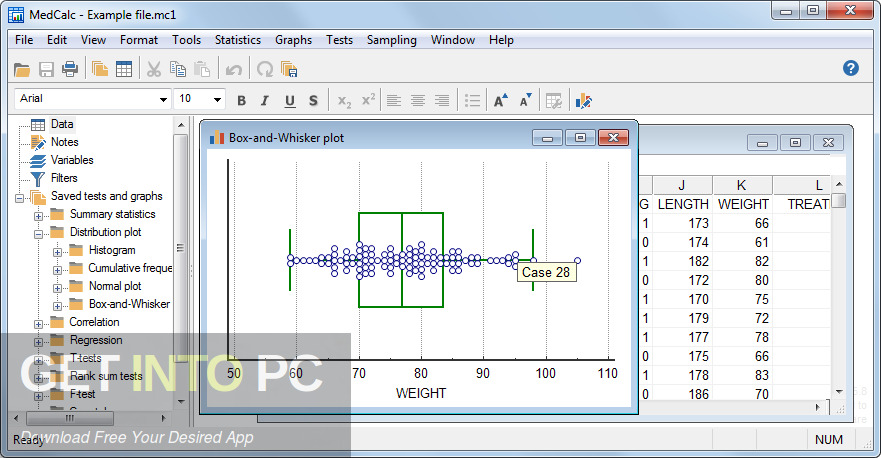881x458 pixels.
Task: Toggle Bold formatting
Action: (242, 101)
